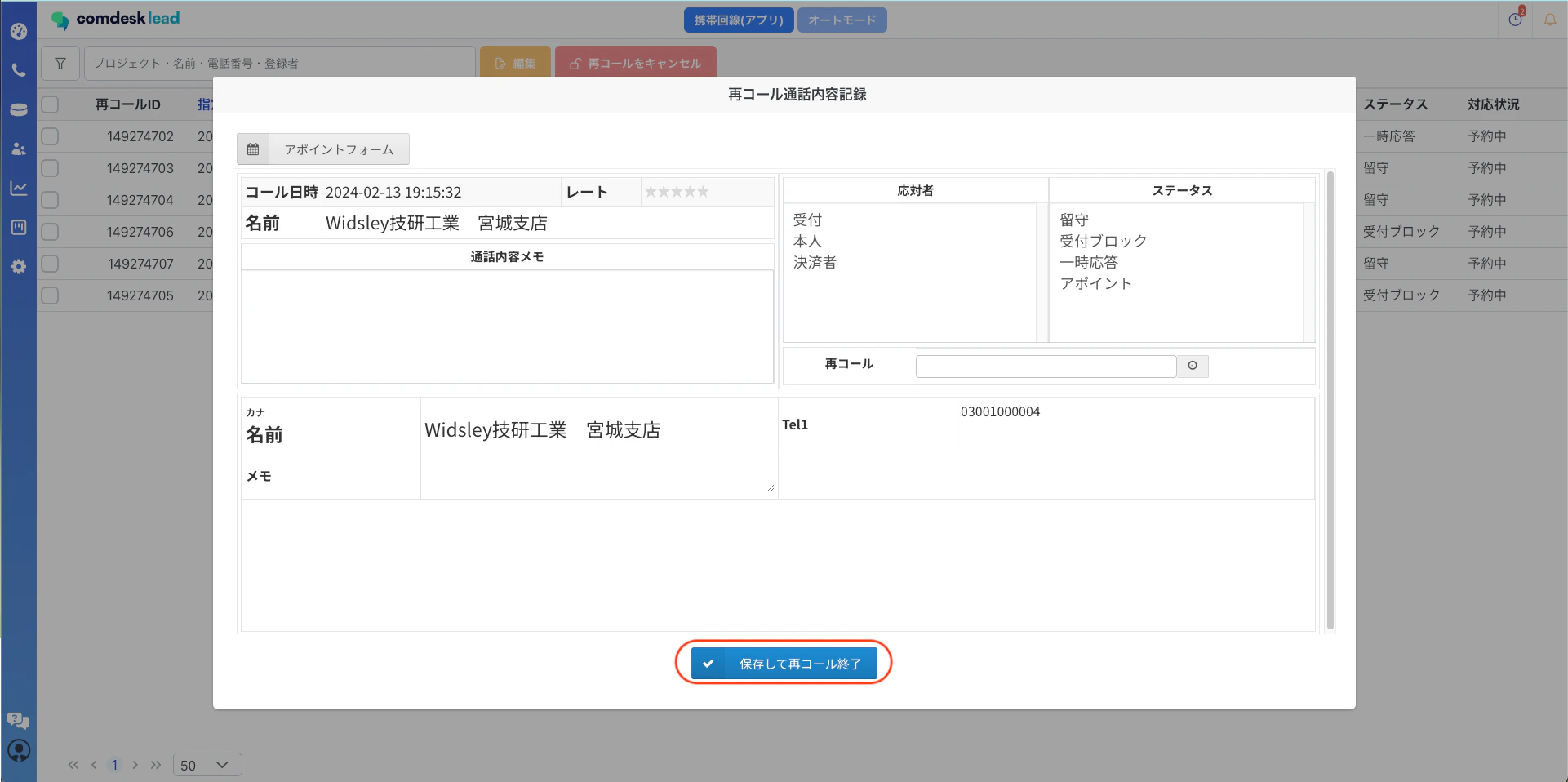The width and height of the screenshot is (1568, 782).
Task: Click the 通話内容メモ text area
Action: pos(508,327)
